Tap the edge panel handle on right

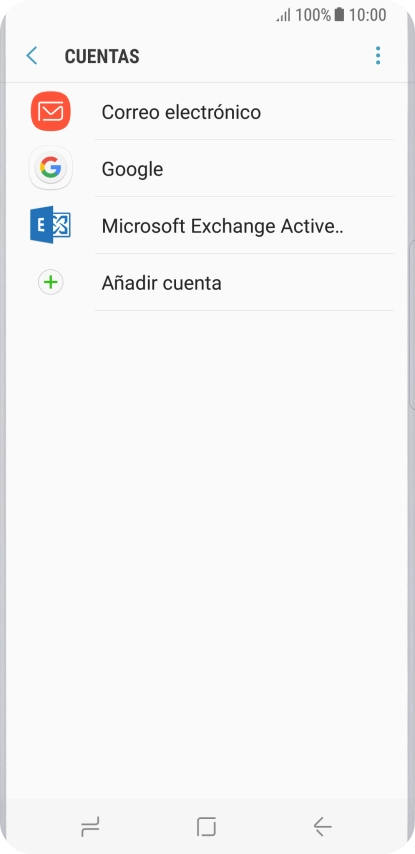pos(411,324)
